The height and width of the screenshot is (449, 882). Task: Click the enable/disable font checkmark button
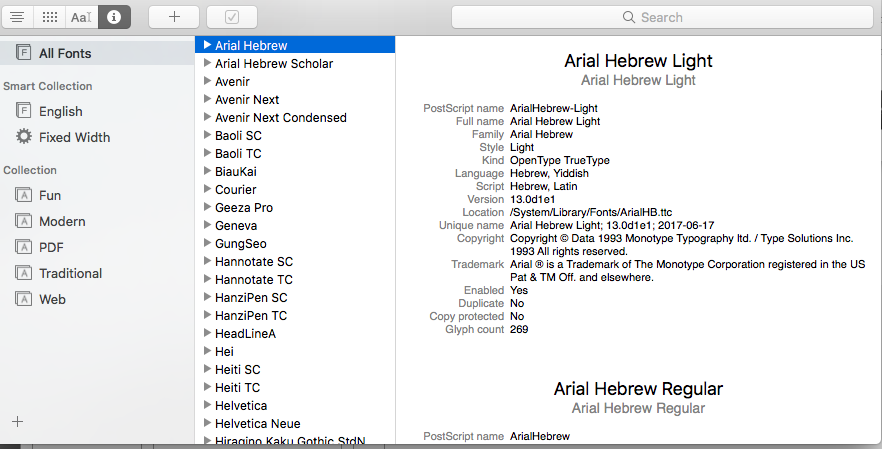(x=232, y=17)
